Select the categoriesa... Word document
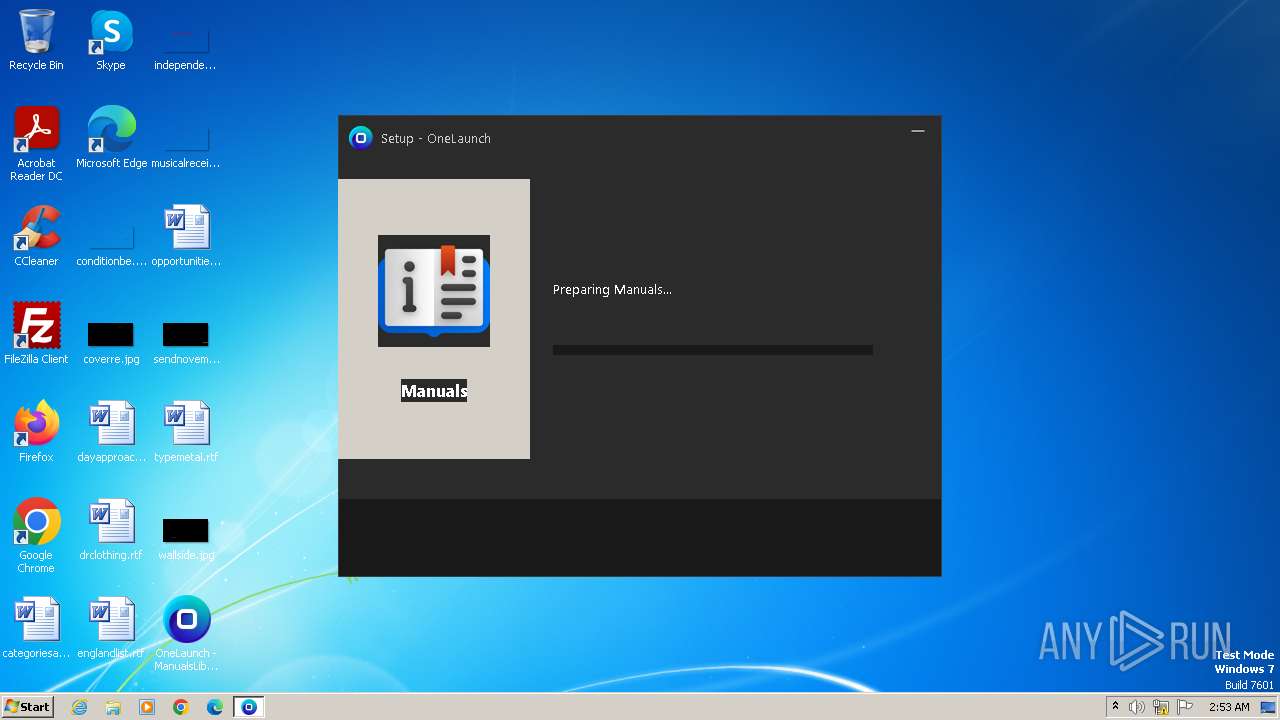The image size is (1280, 720). pyautogui.click(x=36, y=628)
